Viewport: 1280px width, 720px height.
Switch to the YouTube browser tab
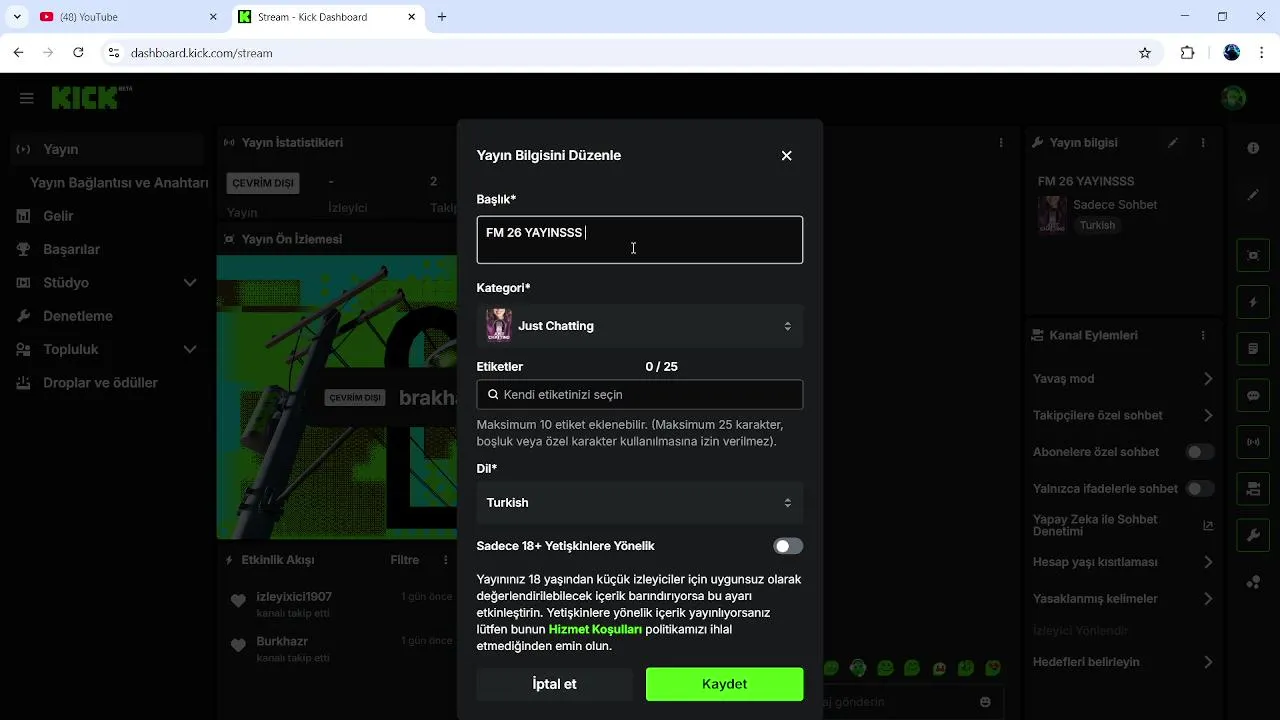(128, 17)
